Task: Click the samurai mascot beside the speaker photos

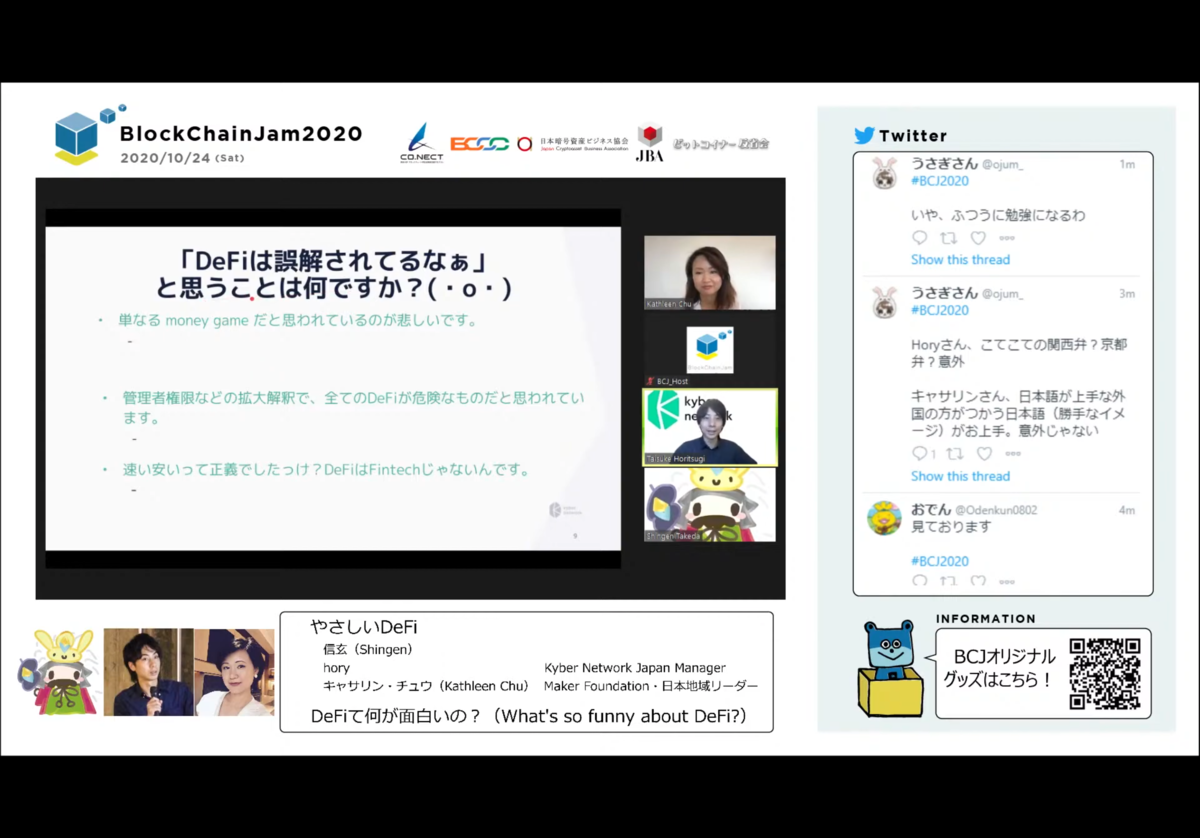Action: tap(58, 671)
